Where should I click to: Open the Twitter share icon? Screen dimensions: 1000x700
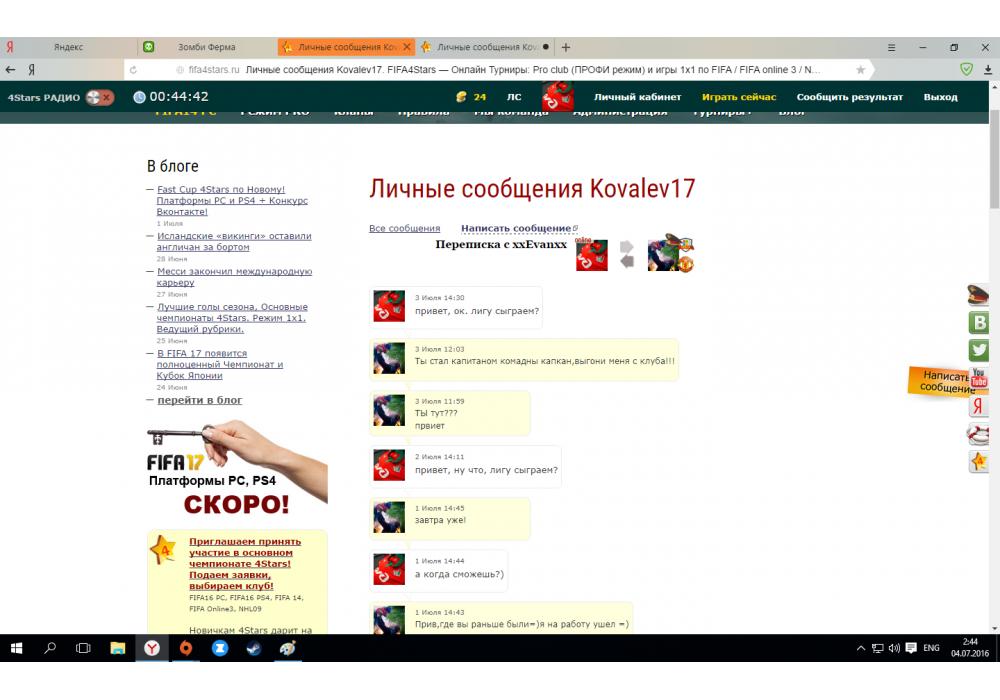[979, 350]
